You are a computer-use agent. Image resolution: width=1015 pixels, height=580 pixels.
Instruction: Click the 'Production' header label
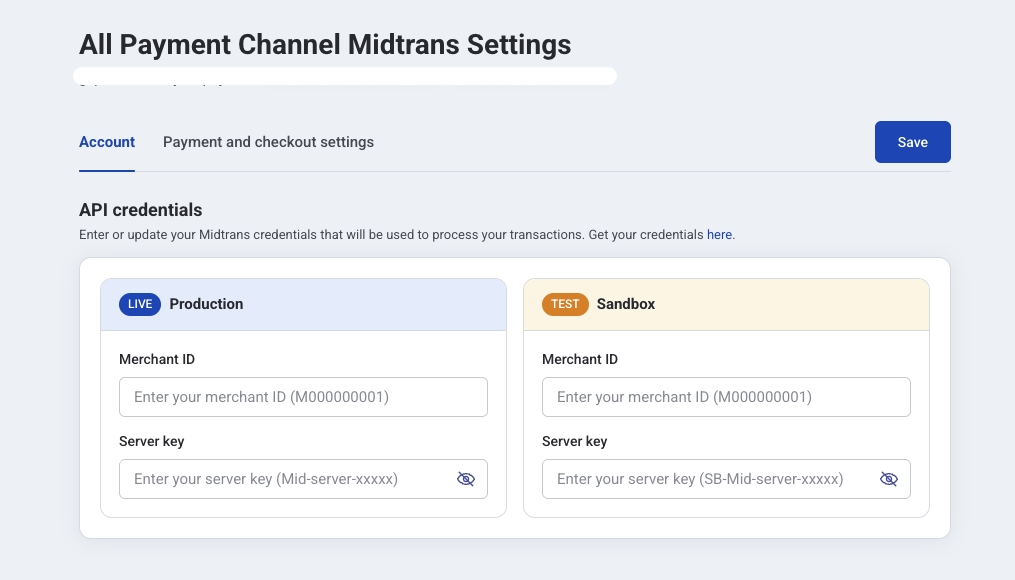pyautogui.click(x=206, y=304)
